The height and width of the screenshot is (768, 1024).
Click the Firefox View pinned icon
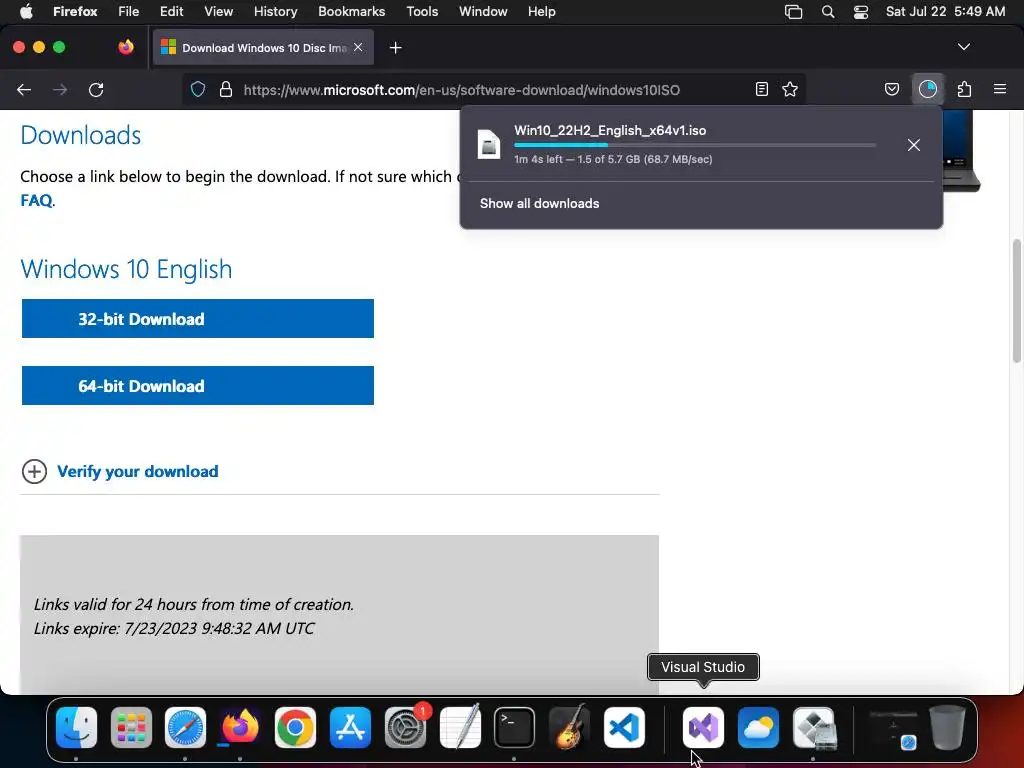click(x=126, y=47)
